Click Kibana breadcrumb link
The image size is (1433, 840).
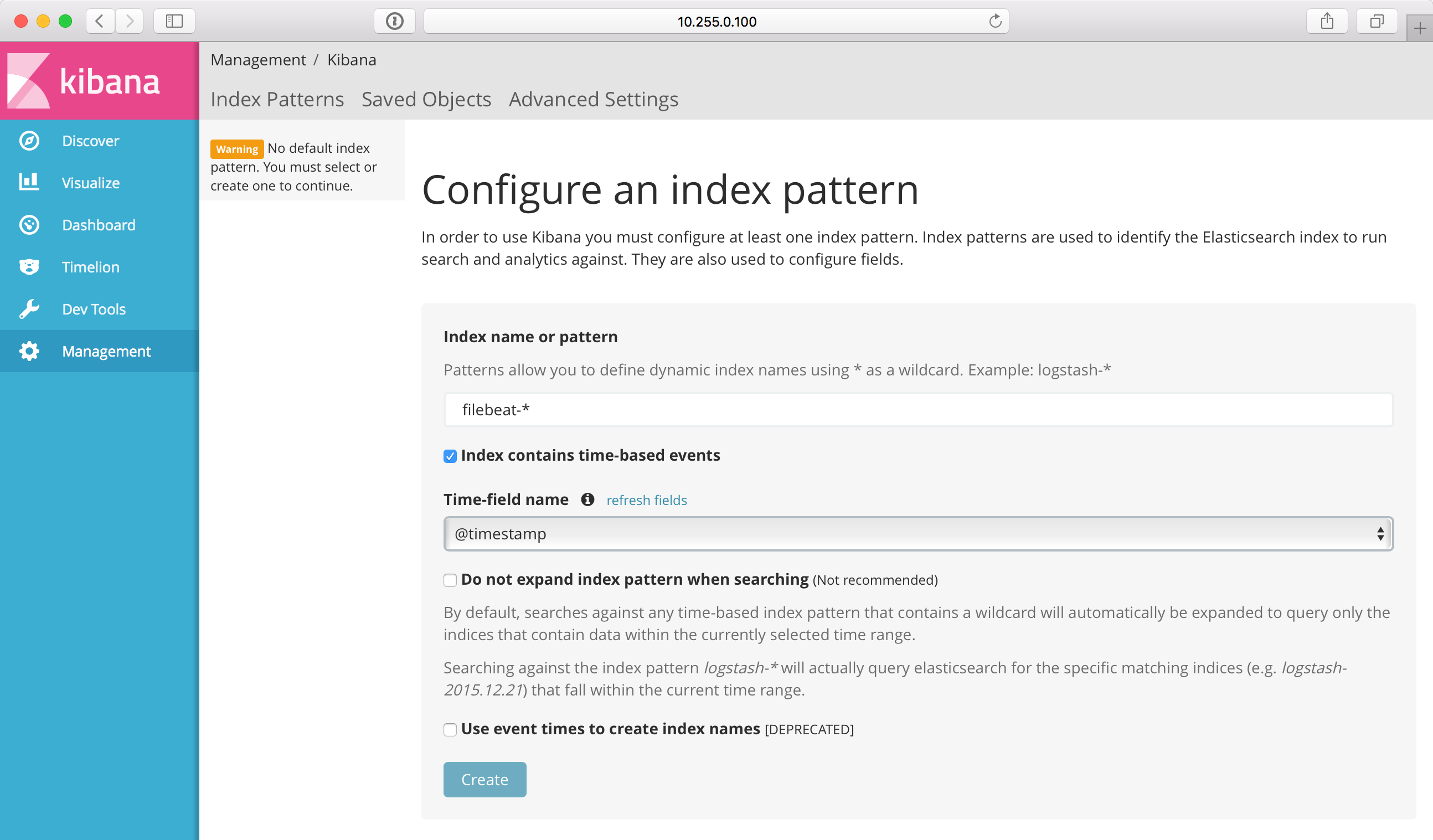352,60
